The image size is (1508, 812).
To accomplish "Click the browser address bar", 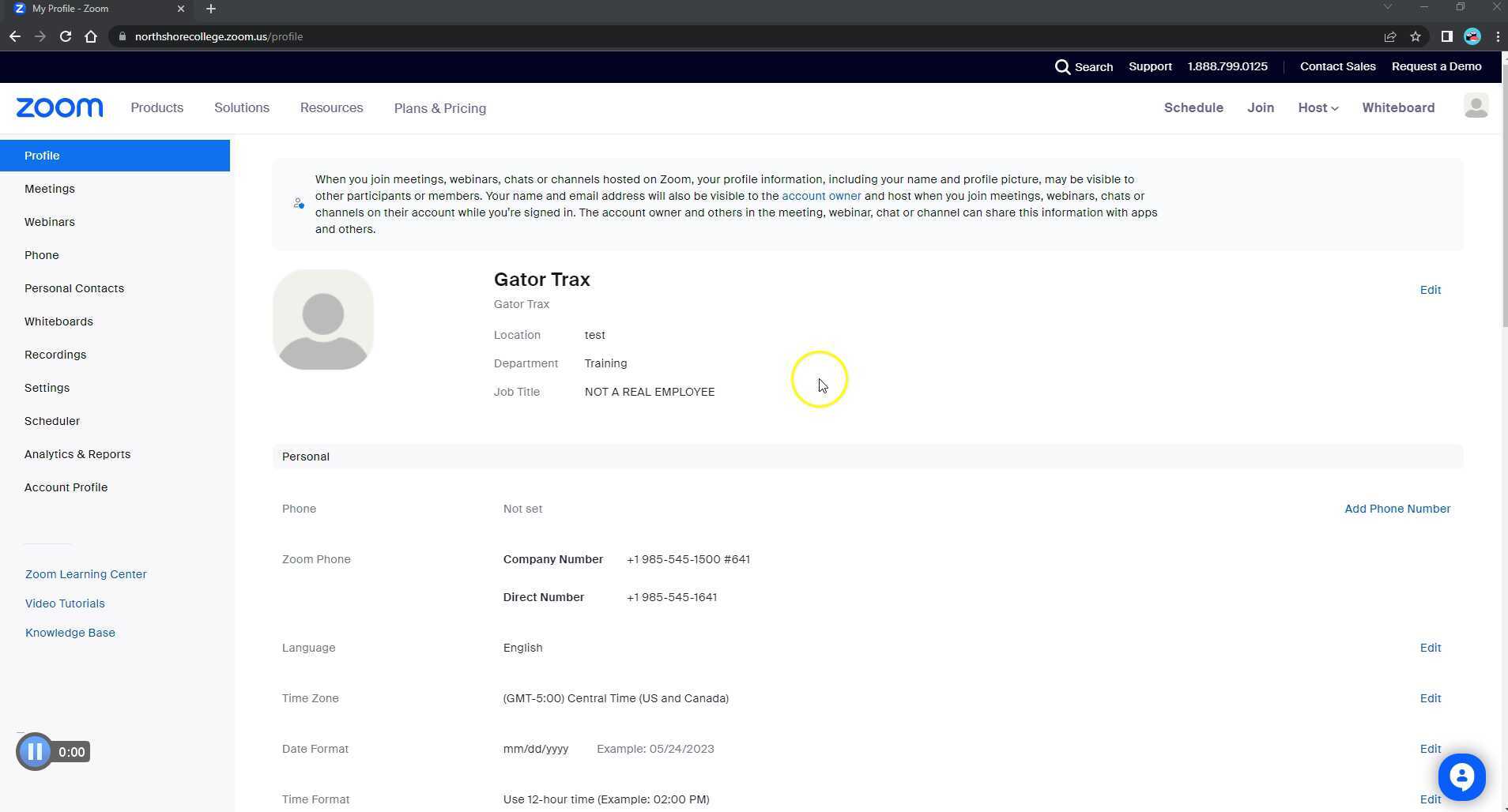I will coord(218,36).
